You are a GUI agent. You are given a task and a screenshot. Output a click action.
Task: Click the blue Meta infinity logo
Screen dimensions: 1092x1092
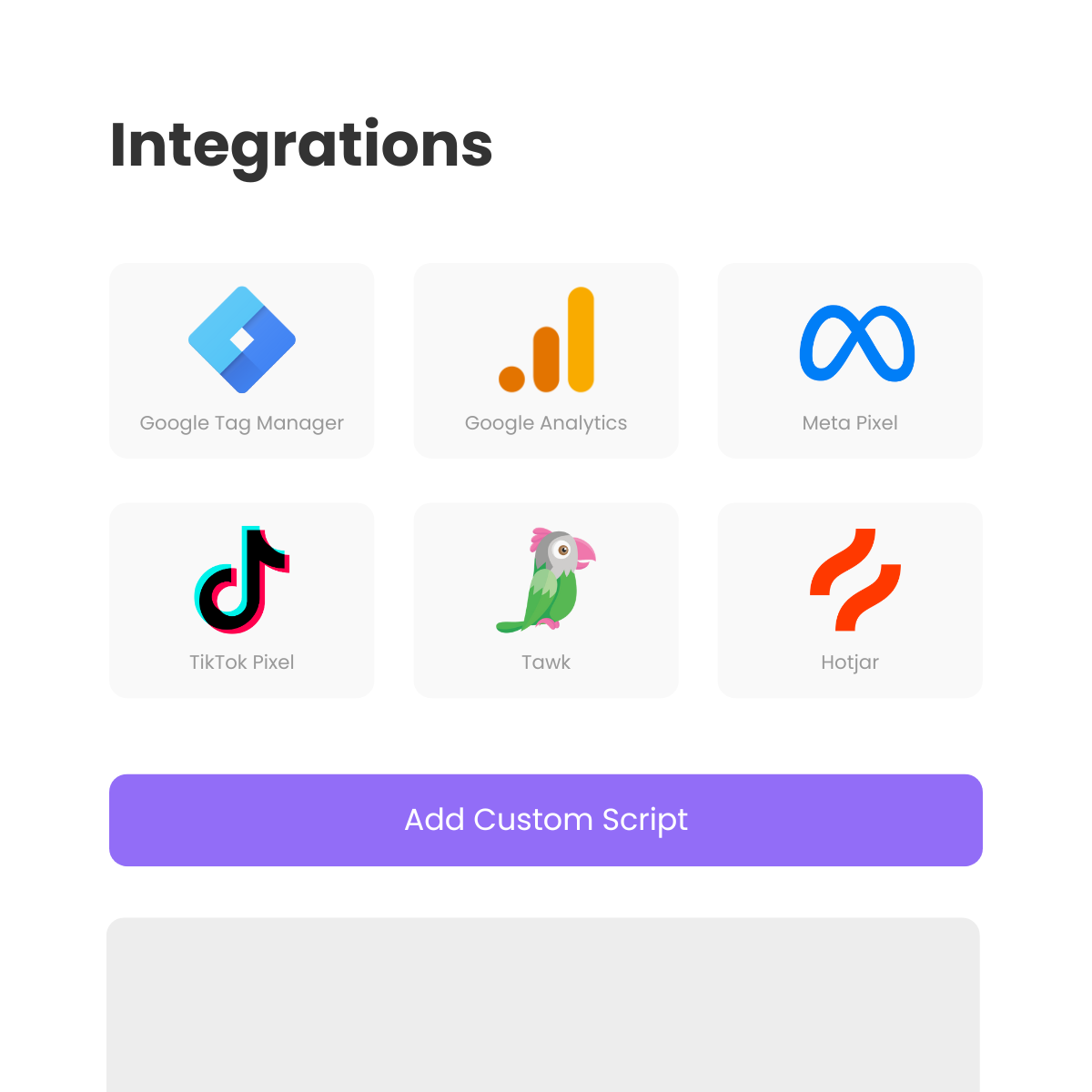click(x=857, y=344)
